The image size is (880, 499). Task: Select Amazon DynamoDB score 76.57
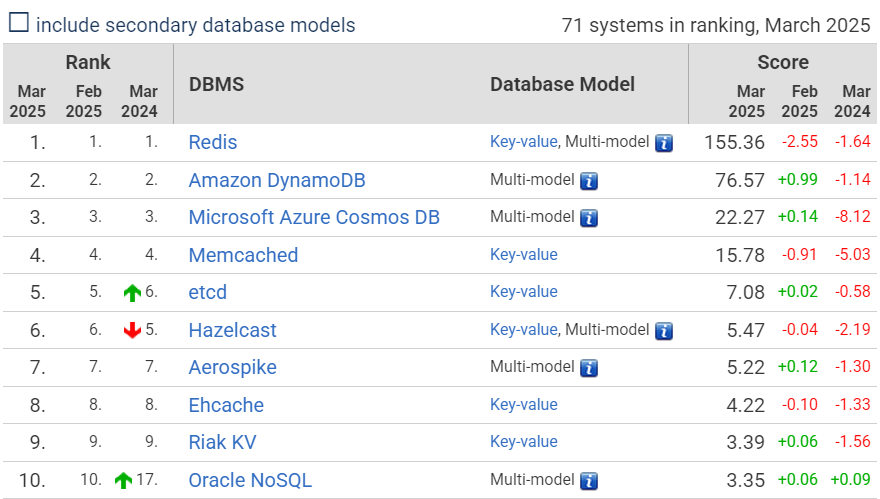click(740, 180)
